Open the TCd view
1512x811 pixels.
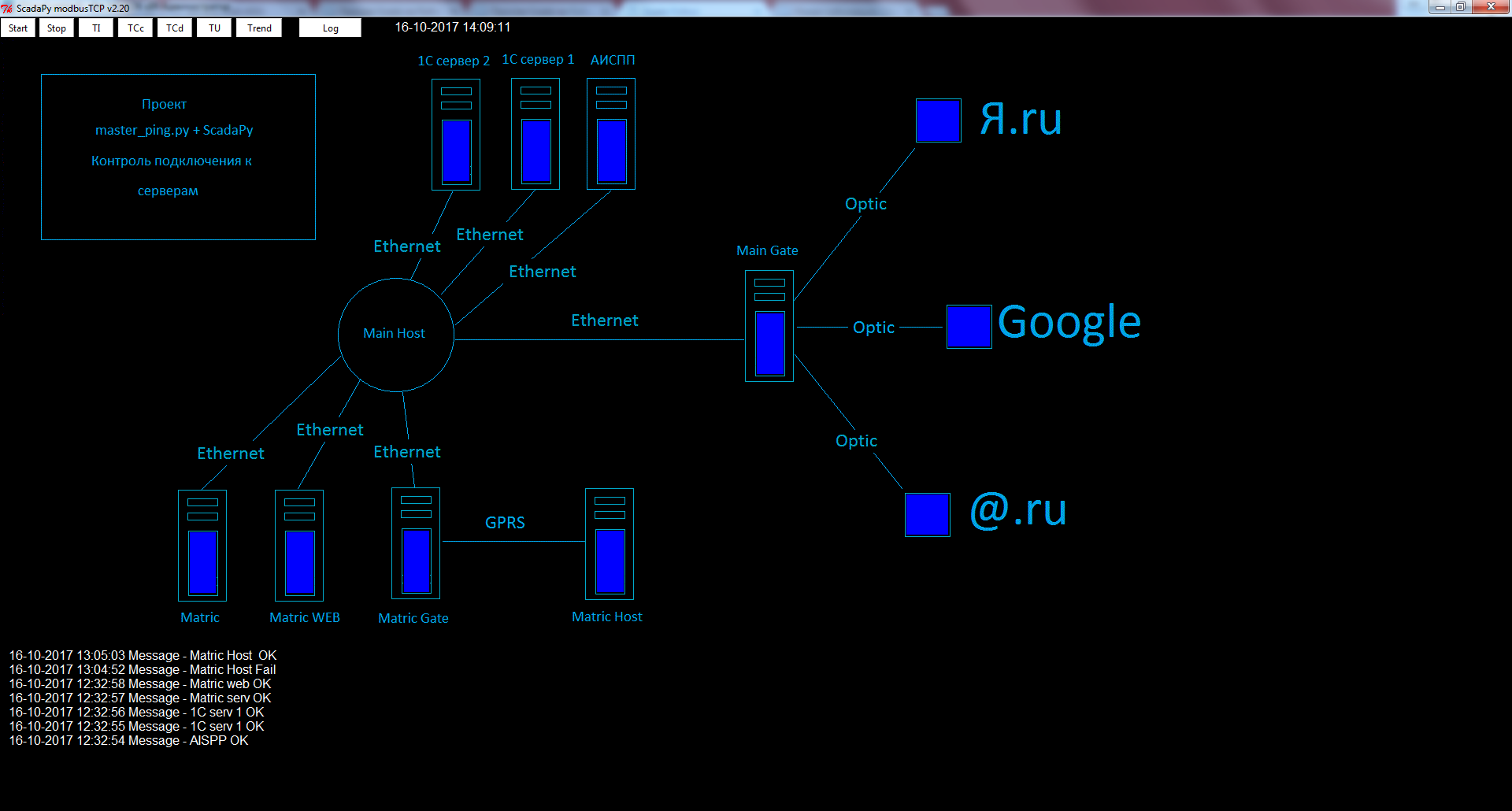(x=175, y=28)
